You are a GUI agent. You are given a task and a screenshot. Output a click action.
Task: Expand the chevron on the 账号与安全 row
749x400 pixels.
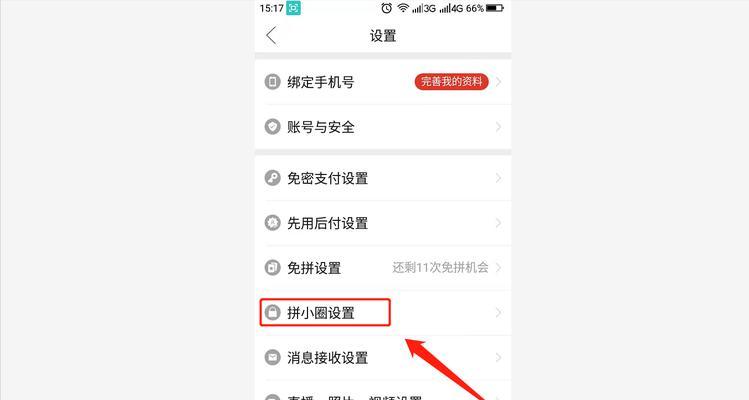point(498,127)
